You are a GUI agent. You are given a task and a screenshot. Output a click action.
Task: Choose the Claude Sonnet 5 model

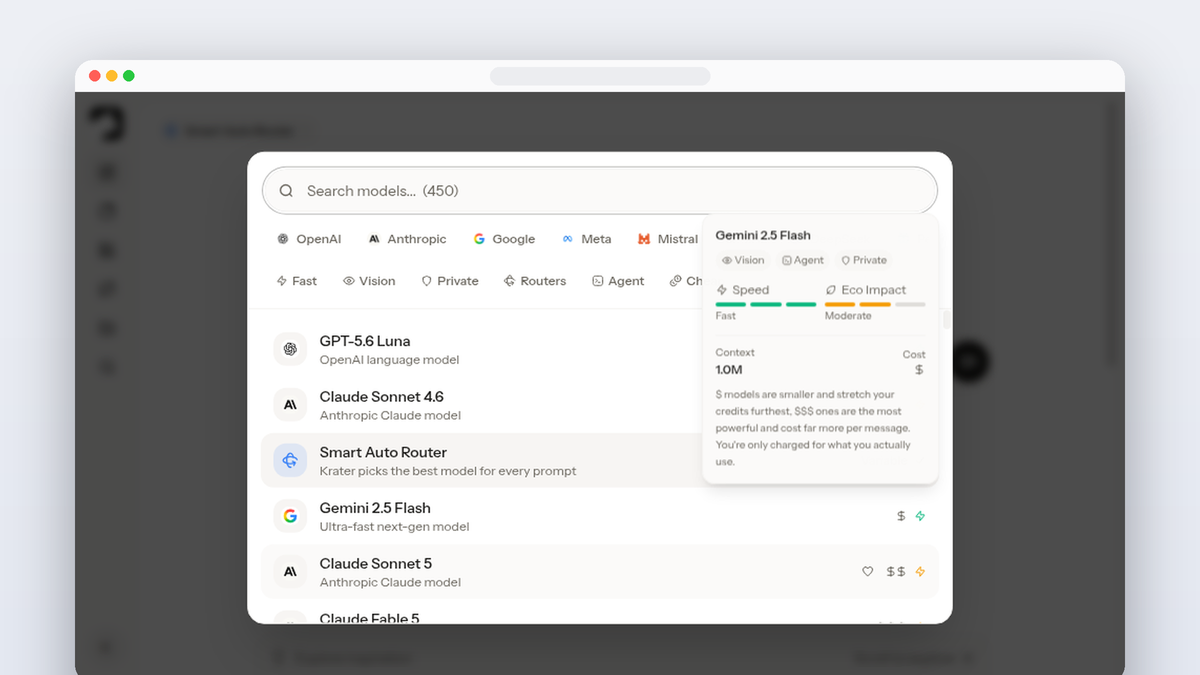point(600,572)
